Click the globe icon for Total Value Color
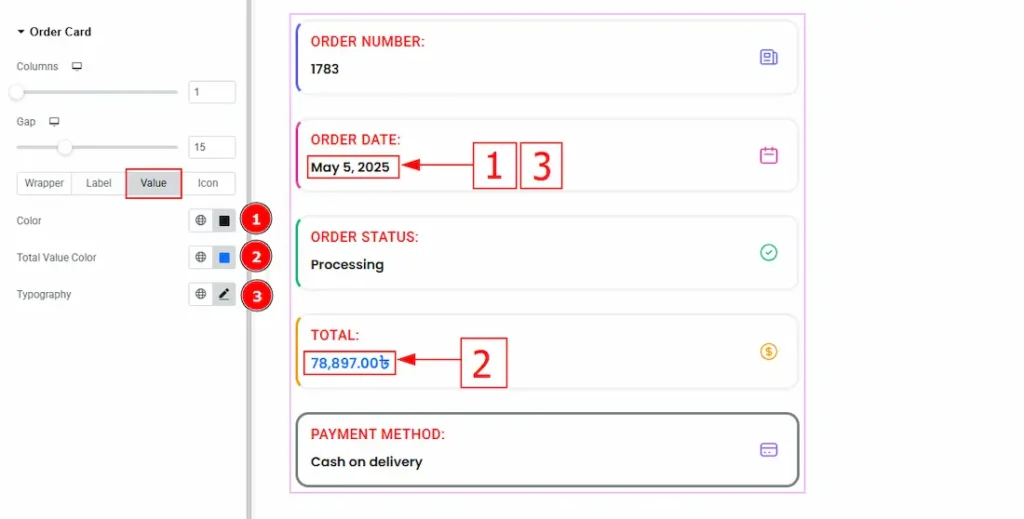Screen dimensions: 1024x519 [201, 257]
